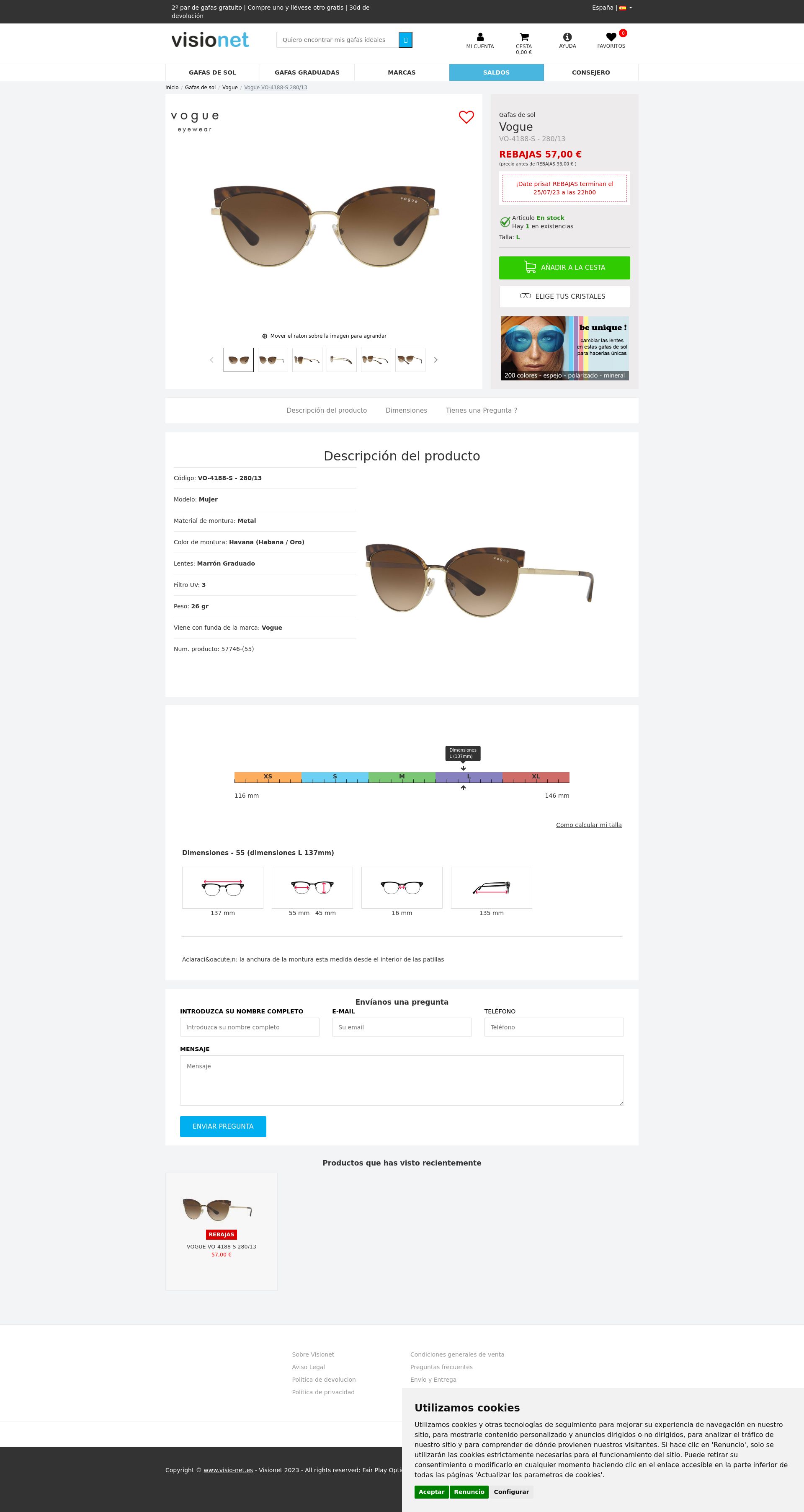Viewport: 804px width, 1512px height.
Task: Open Como calcular mi talla link
Action: (x=589, y=824)
